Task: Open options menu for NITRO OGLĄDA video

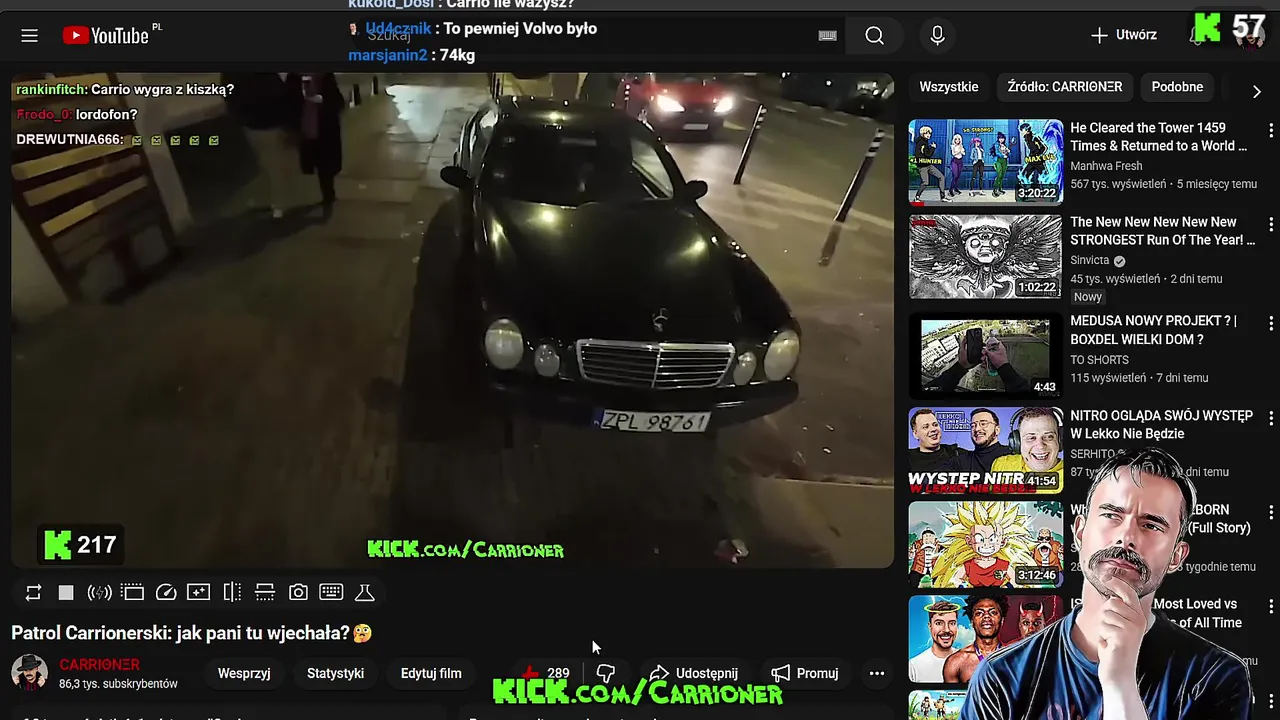Action: click(1271, 418)
